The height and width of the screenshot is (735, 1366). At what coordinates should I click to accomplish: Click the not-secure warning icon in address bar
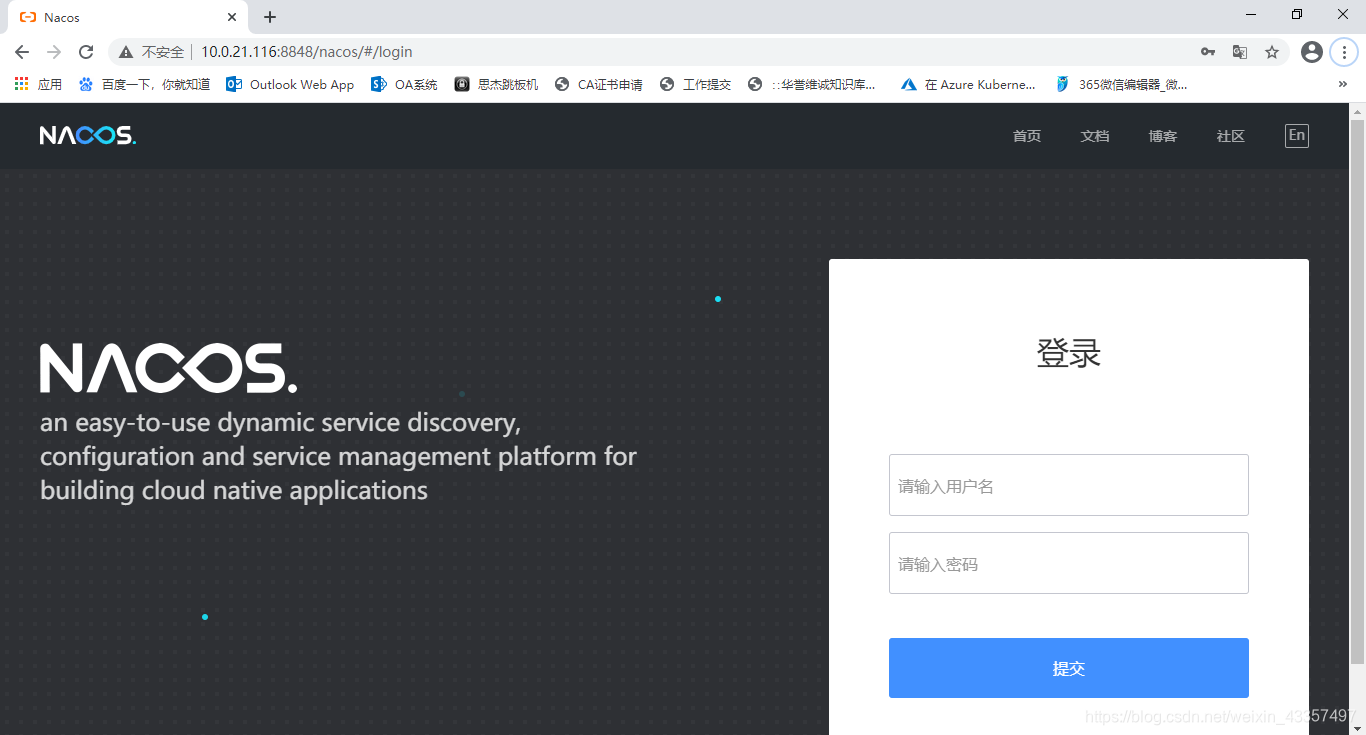126,52
